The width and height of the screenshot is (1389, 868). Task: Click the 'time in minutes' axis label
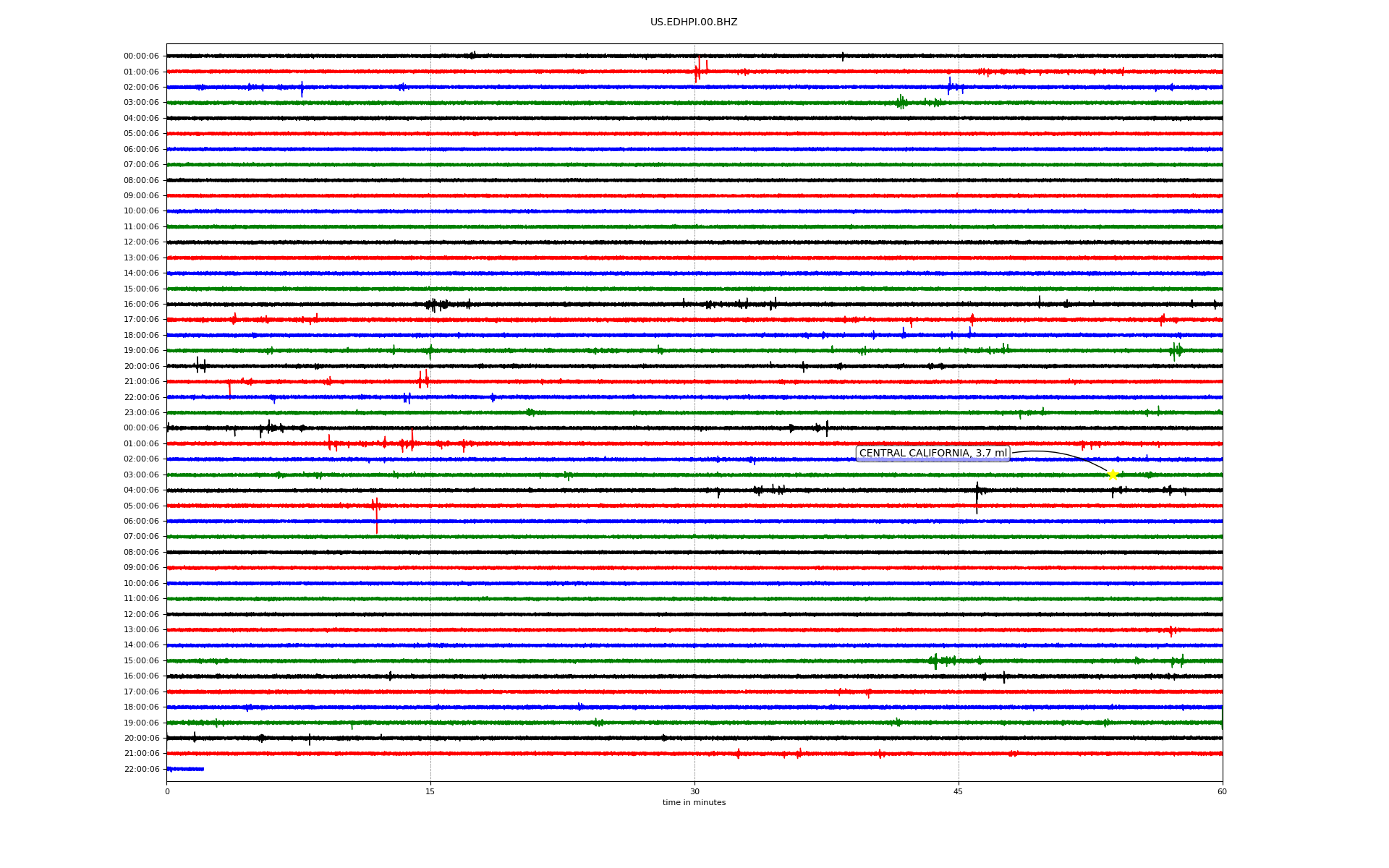tap(694, 803)
